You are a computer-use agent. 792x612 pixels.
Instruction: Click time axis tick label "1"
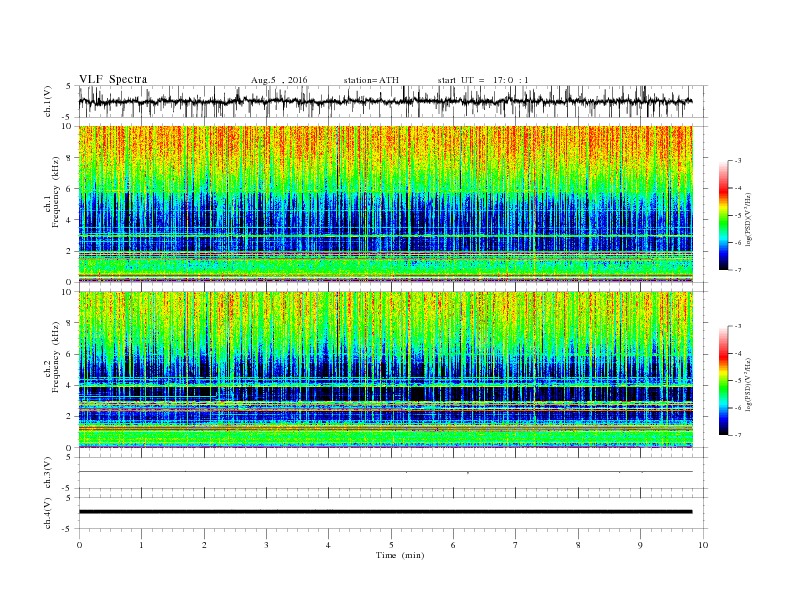tap(141, 545)
